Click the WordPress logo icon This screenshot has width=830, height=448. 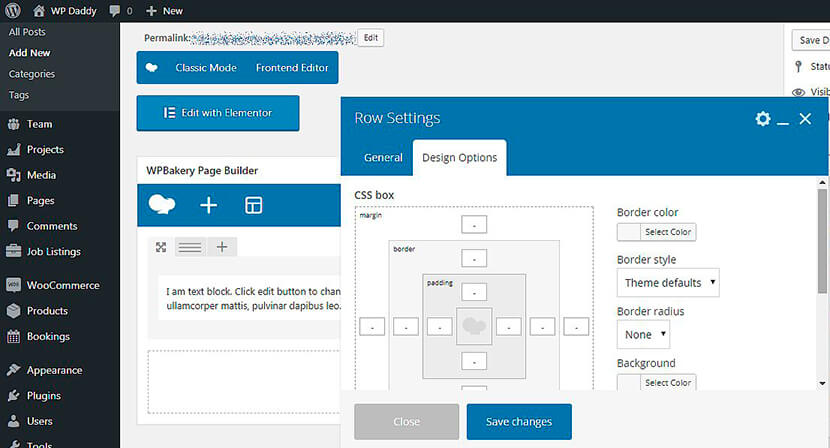point(13,11)
